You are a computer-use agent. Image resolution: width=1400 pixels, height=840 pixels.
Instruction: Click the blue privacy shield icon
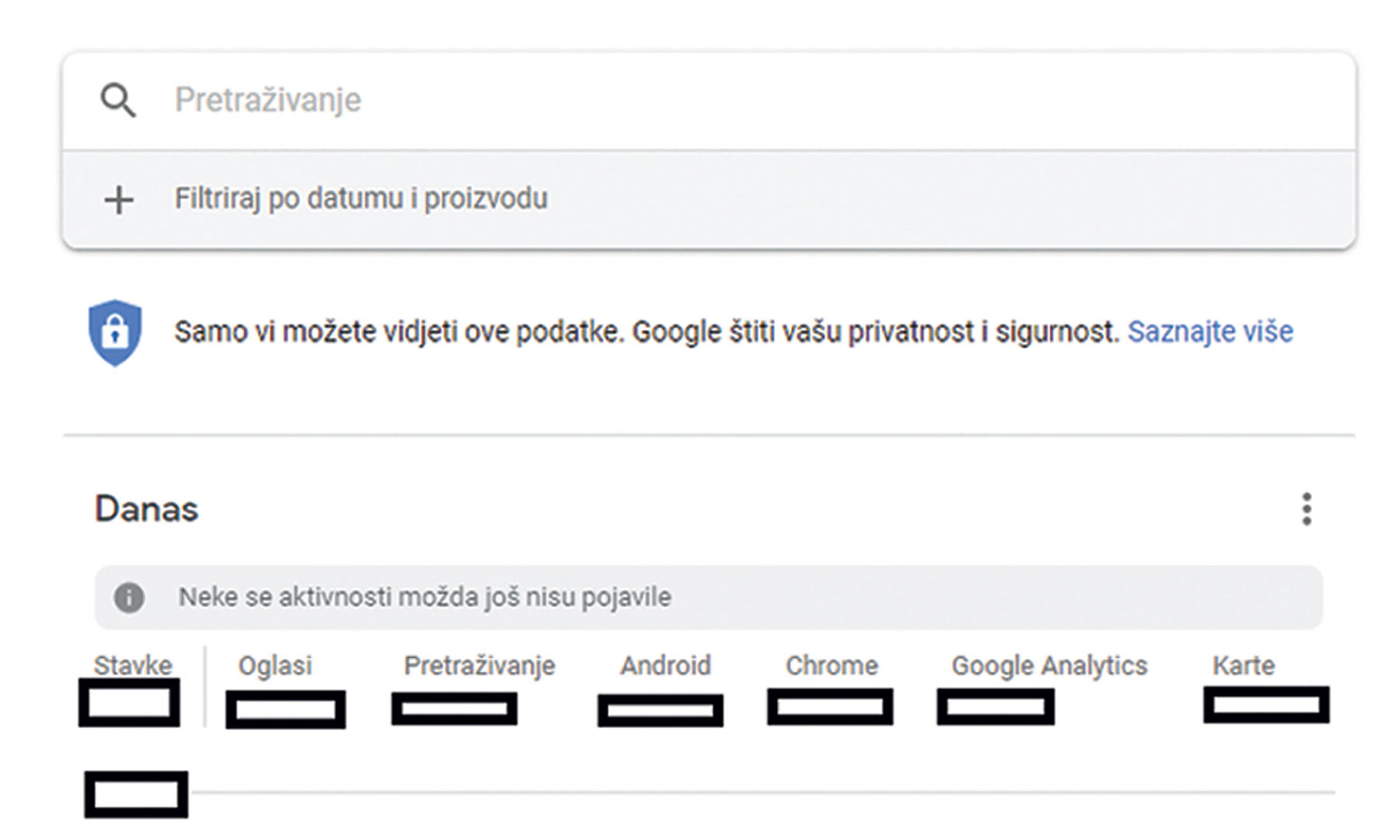click(115, 332)
